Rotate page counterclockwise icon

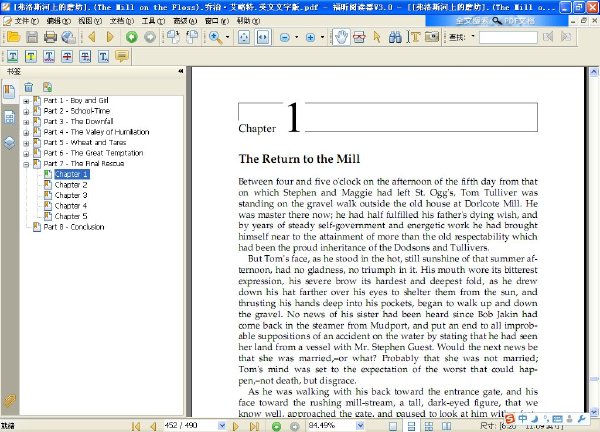pos(192,37)
